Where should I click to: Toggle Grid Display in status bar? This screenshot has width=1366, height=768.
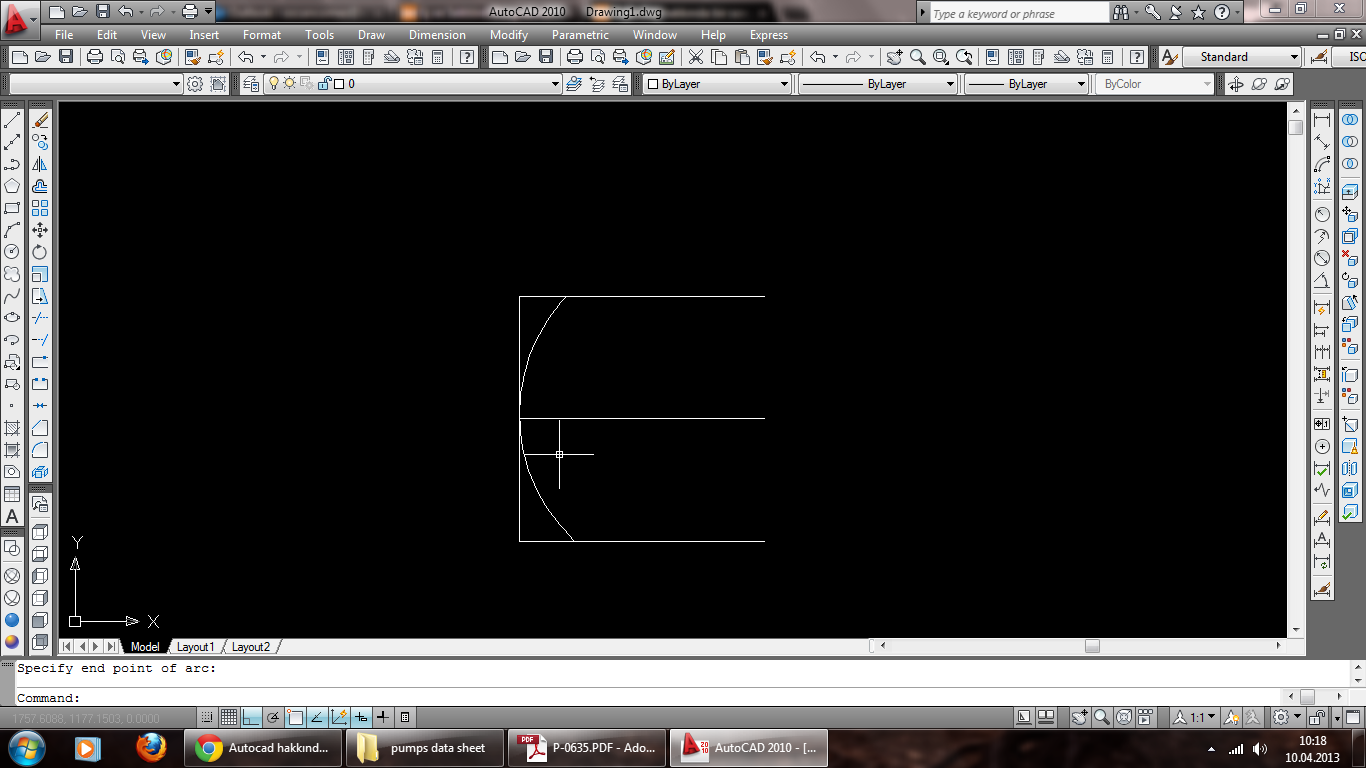coord(228,717)
